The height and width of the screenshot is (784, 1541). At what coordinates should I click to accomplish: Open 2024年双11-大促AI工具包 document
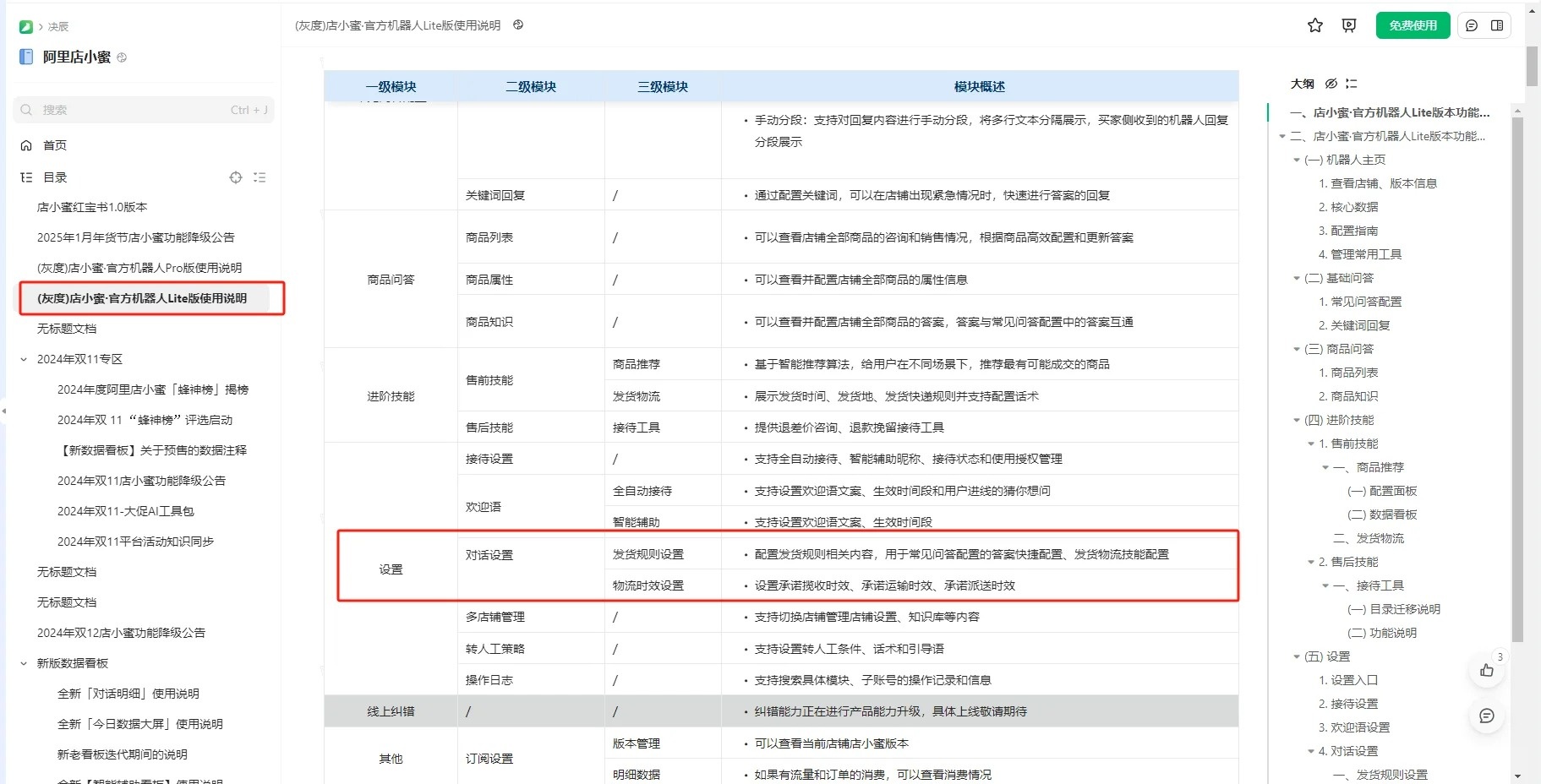125,511
